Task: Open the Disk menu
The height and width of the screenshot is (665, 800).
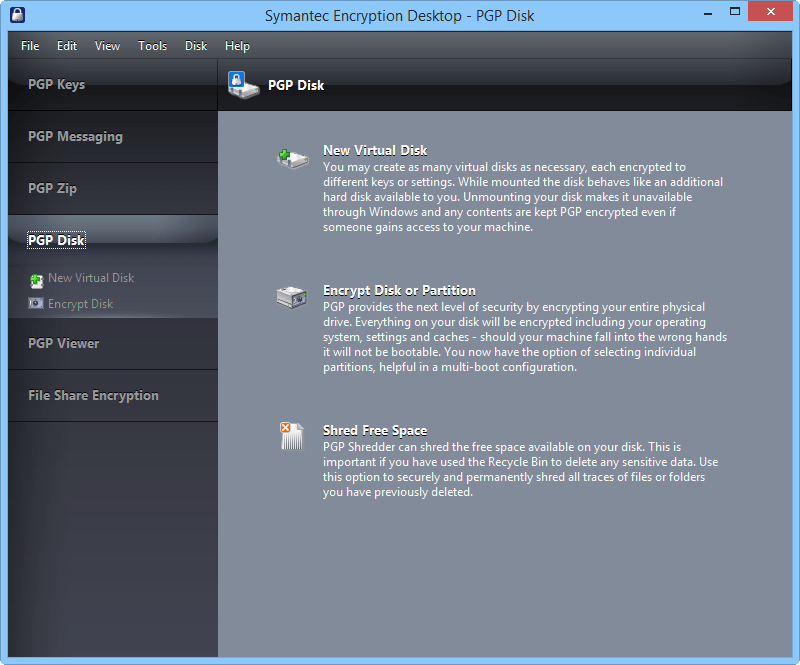Action: tap(195, 46)
